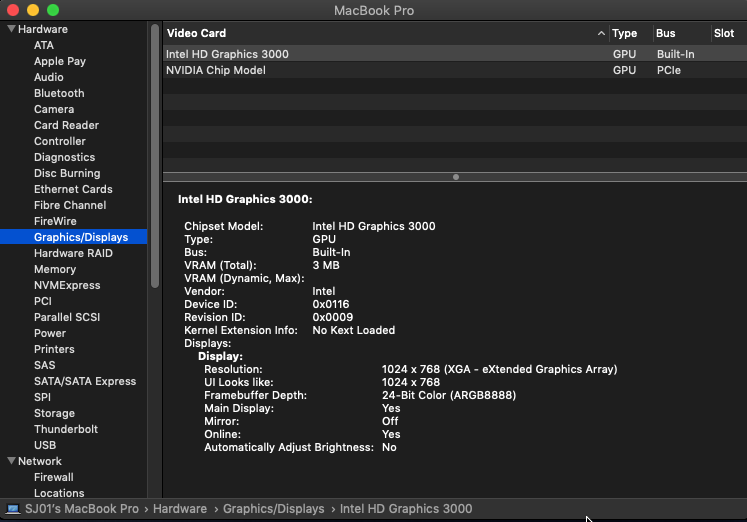The height and width of the screenshot is (522, 747).
Task: Open the SPI hardware item
Action: click(42, 397)
